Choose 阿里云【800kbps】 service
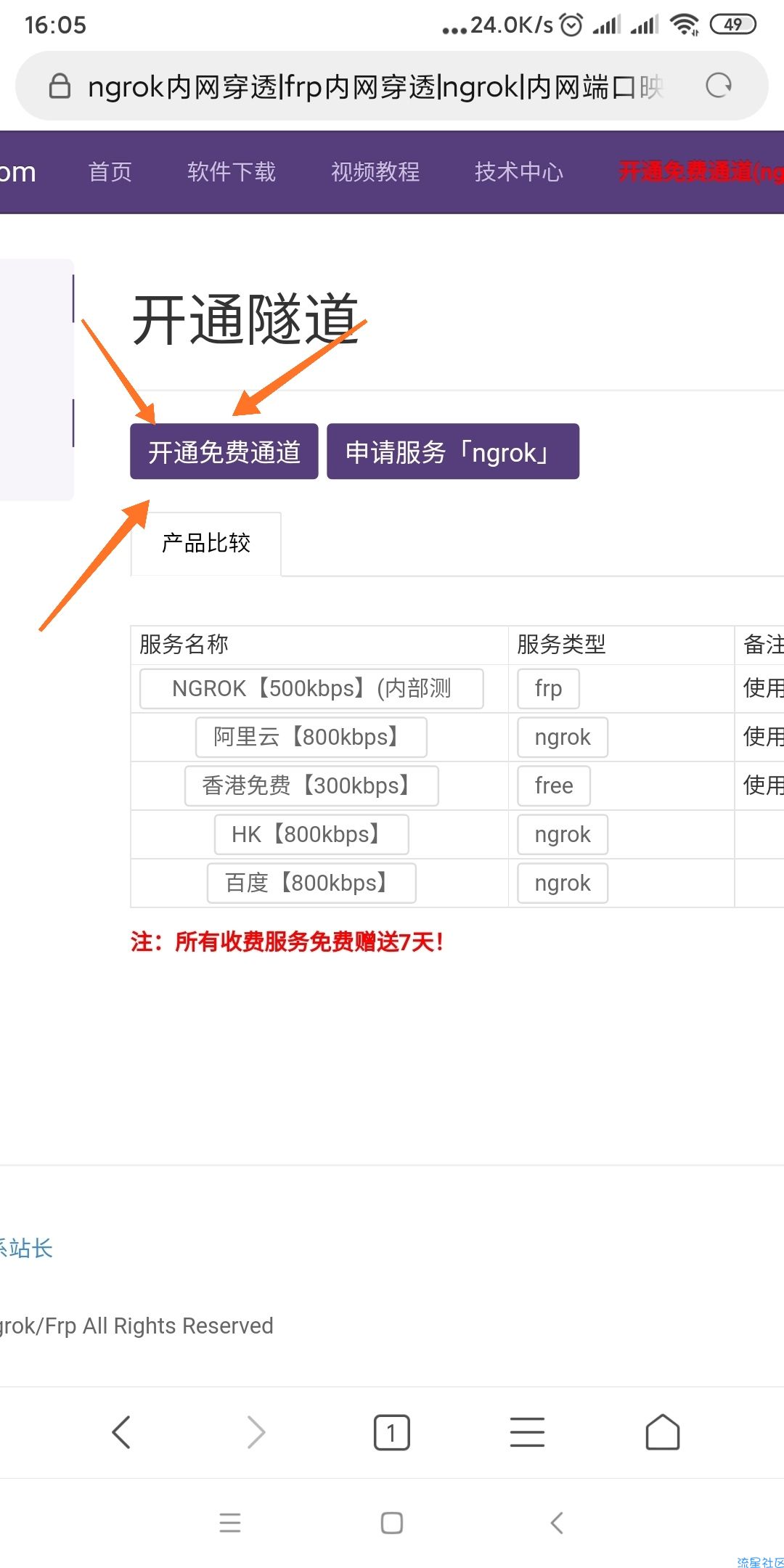This screenshot has width=784, height=1568. [x=311, y=737]
